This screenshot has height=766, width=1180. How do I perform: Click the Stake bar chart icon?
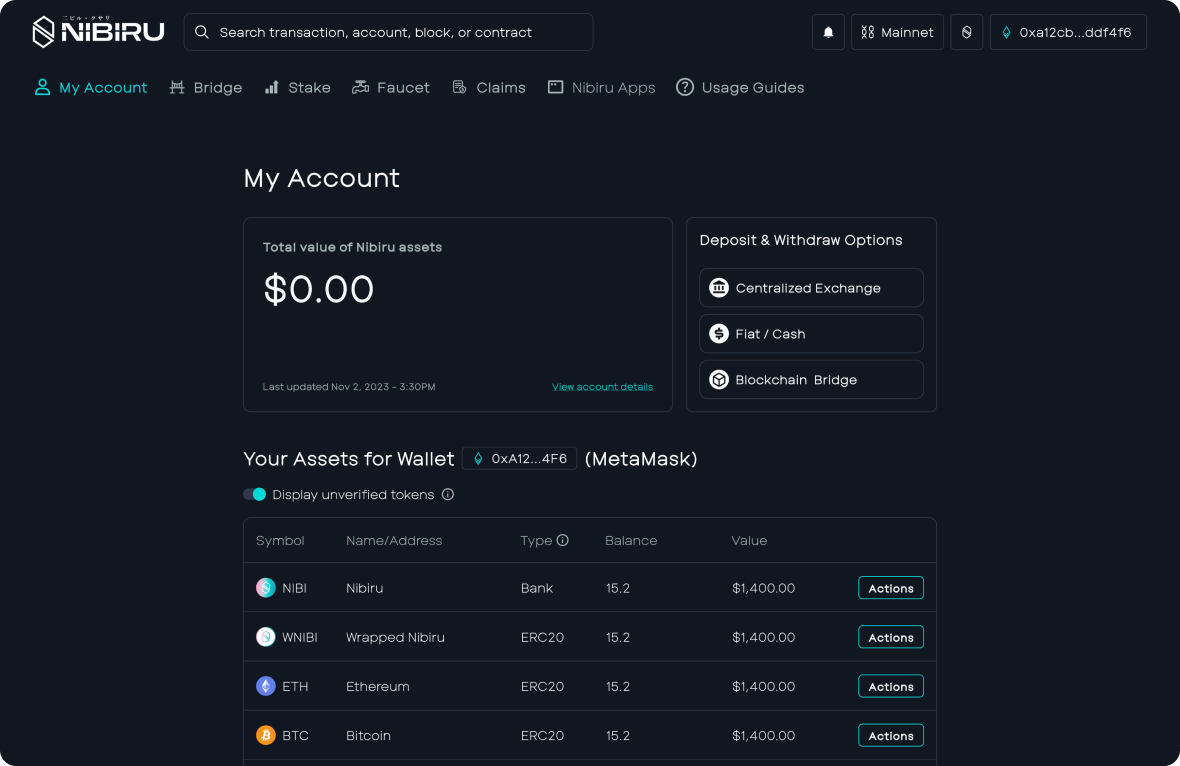(272, 87)
